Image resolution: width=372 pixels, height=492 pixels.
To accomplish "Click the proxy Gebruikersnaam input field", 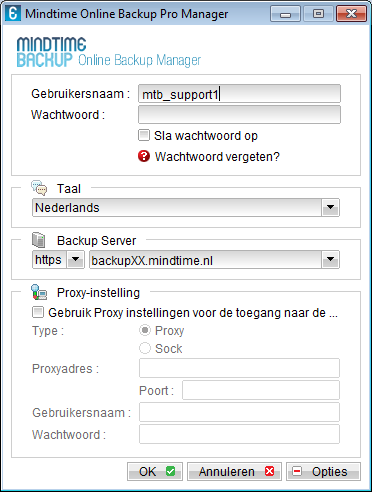I will pyautogui.click(x=239, y=412).
